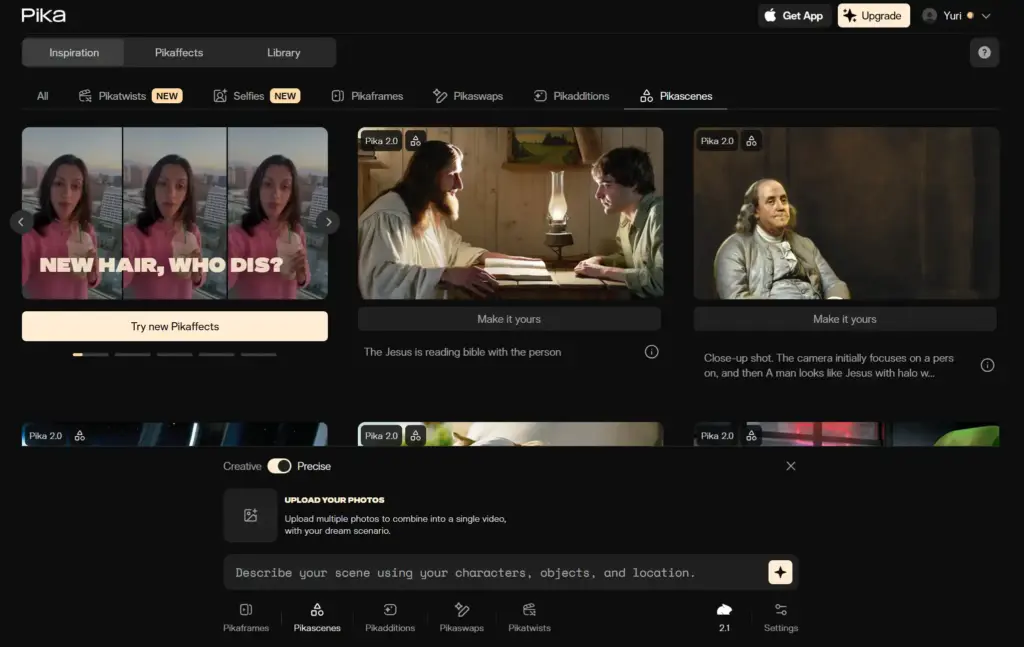Toggle the Creative/Precise switch
Viewport: 1024px width, 647px height.
click(x=280, y=466)
